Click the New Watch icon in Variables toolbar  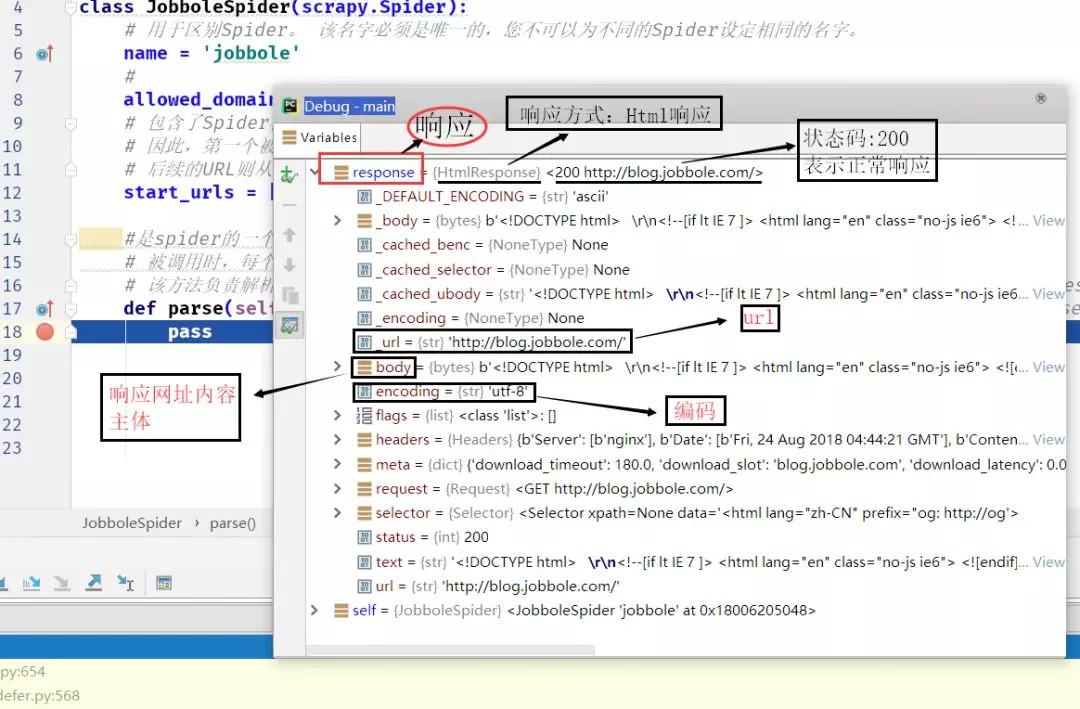click(289, 176)
